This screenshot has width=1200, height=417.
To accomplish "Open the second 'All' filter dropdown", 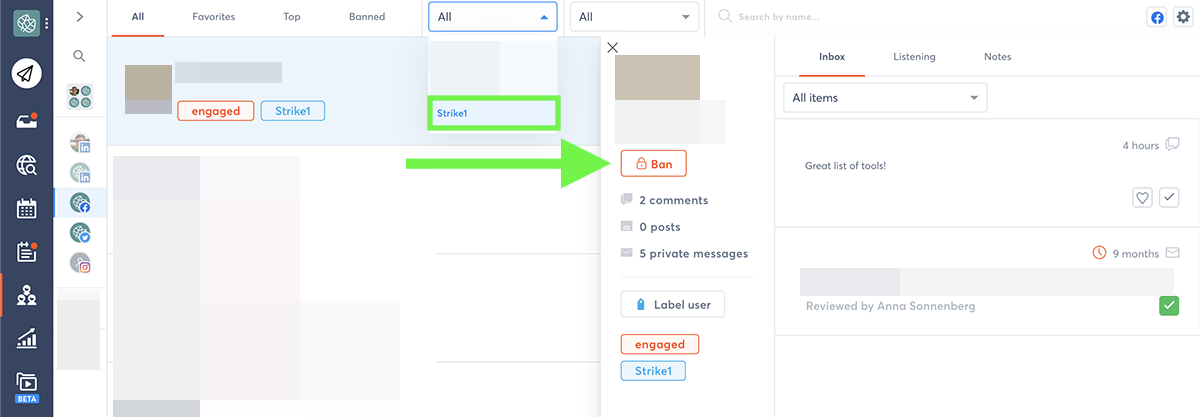I will (x=634, y=17).
